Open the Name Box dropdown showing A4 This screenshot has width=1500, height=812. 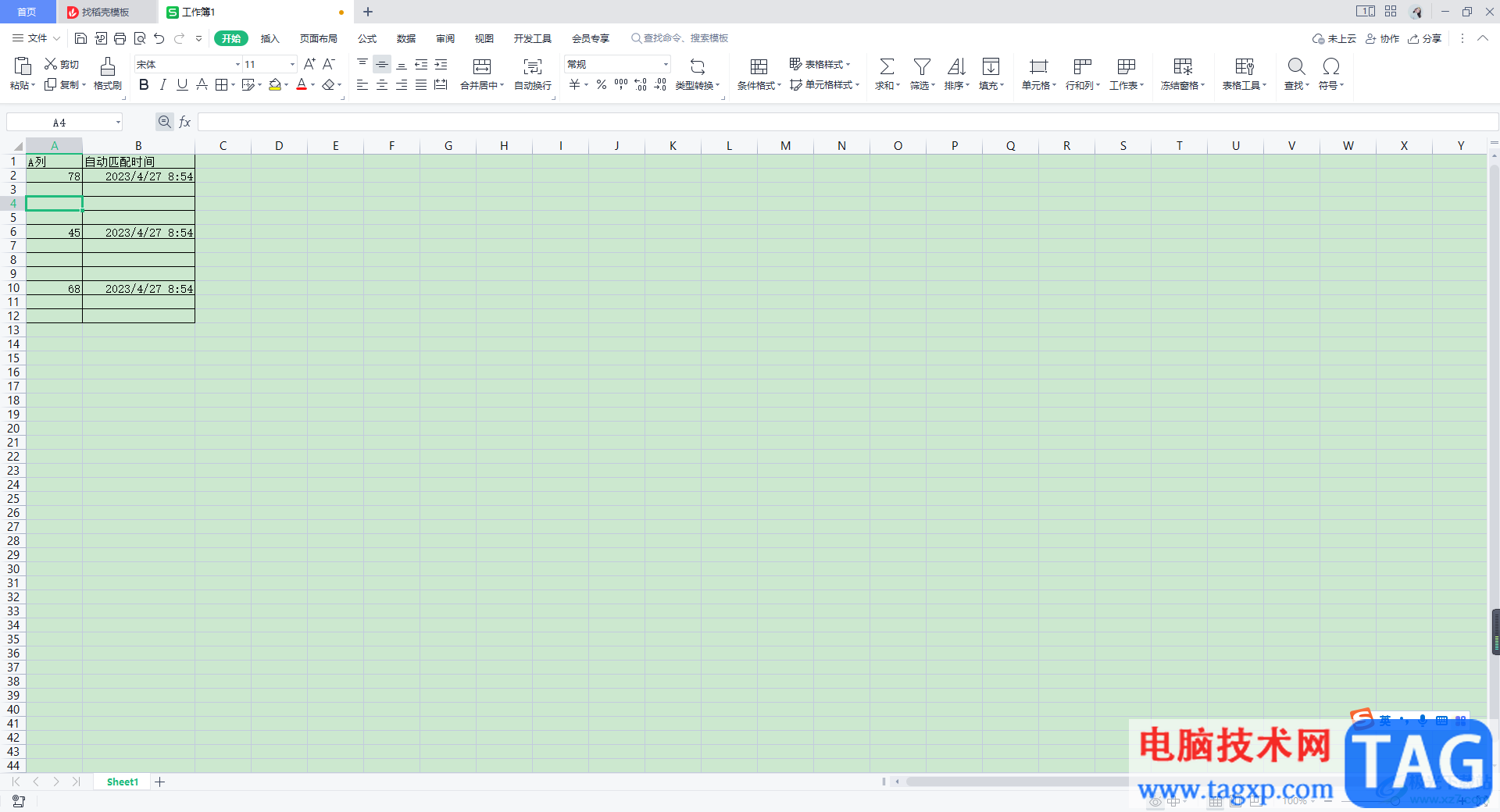click(x=118, y=123)
